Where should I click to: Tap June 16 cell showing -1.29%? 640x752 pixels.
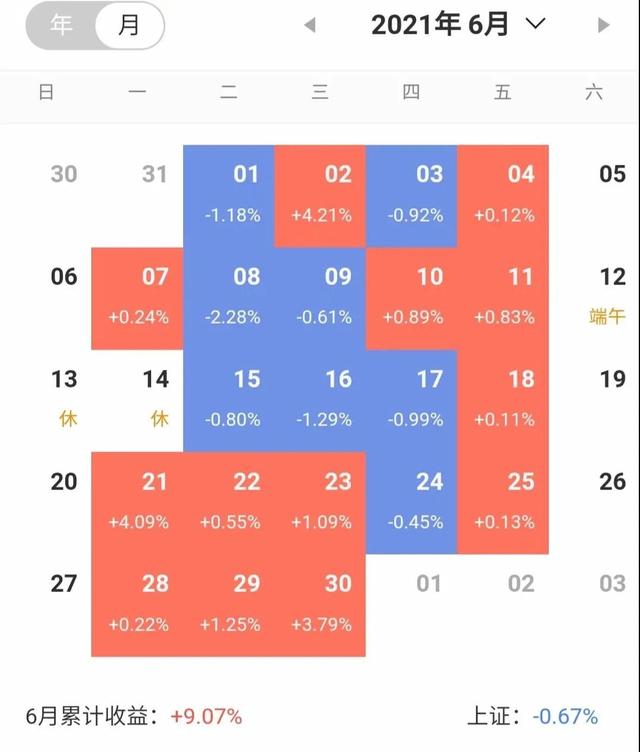(338, 398)
